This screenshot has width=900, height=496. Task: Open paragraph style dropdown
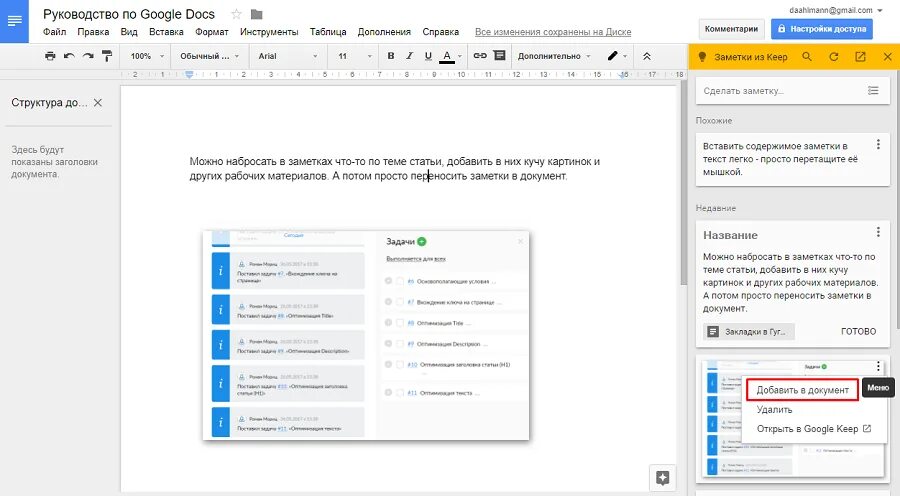pyautogui.click(x=210, y=56)
